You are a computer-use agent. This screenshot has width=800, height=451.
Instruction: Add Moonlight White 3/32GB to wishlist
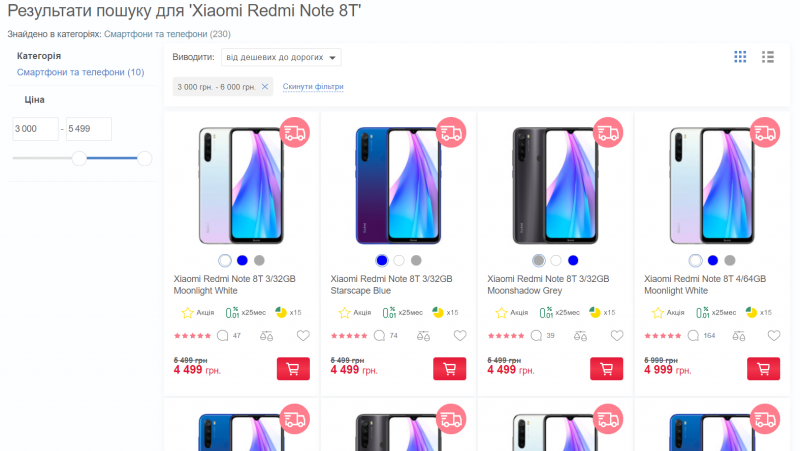point(303,335)
